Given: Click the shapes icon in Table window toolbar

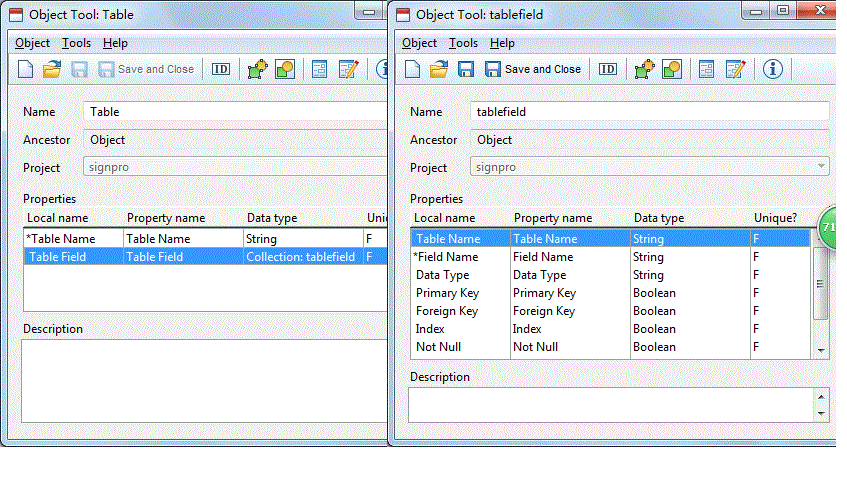Looking at the screenshot, I should point(285,69).
